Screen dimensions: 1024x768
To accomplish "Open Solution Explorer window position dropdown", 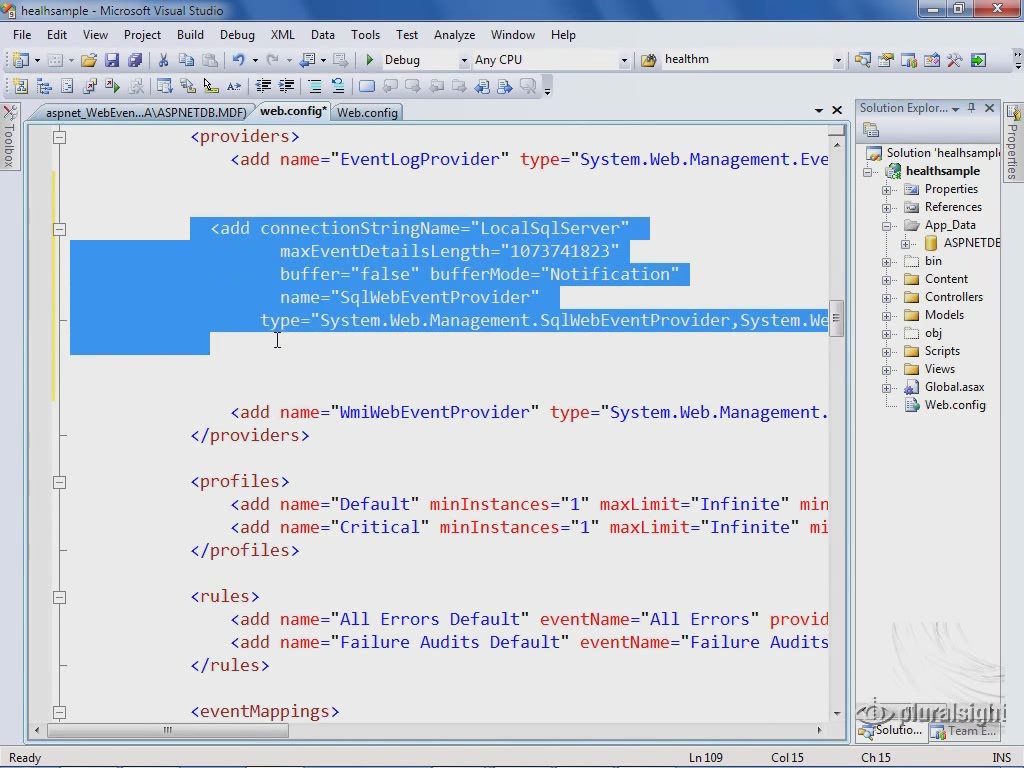I will tap(955, 108).
